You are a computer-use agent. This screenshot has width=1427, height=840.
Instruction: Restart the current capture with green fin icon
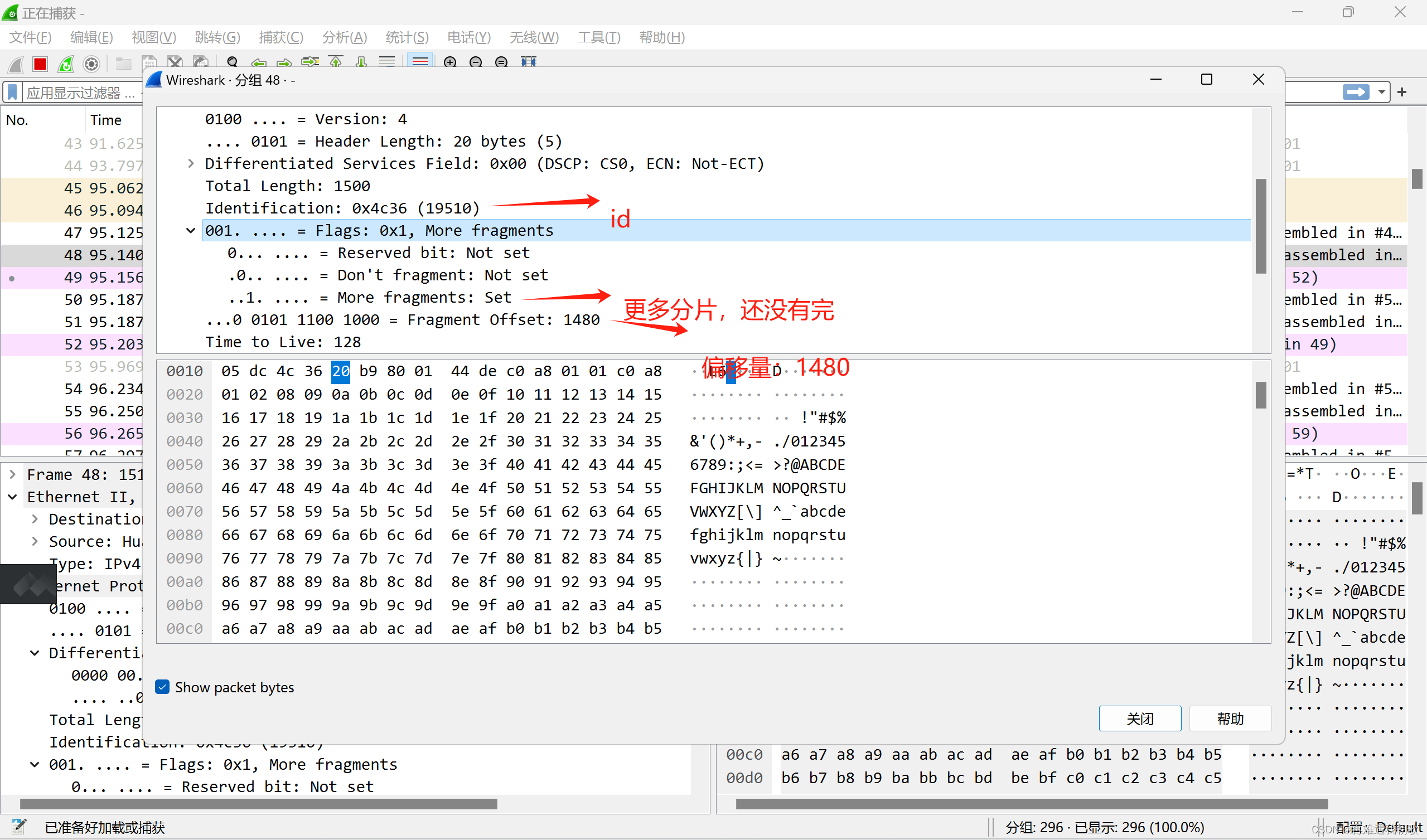(x=66, y=64)
